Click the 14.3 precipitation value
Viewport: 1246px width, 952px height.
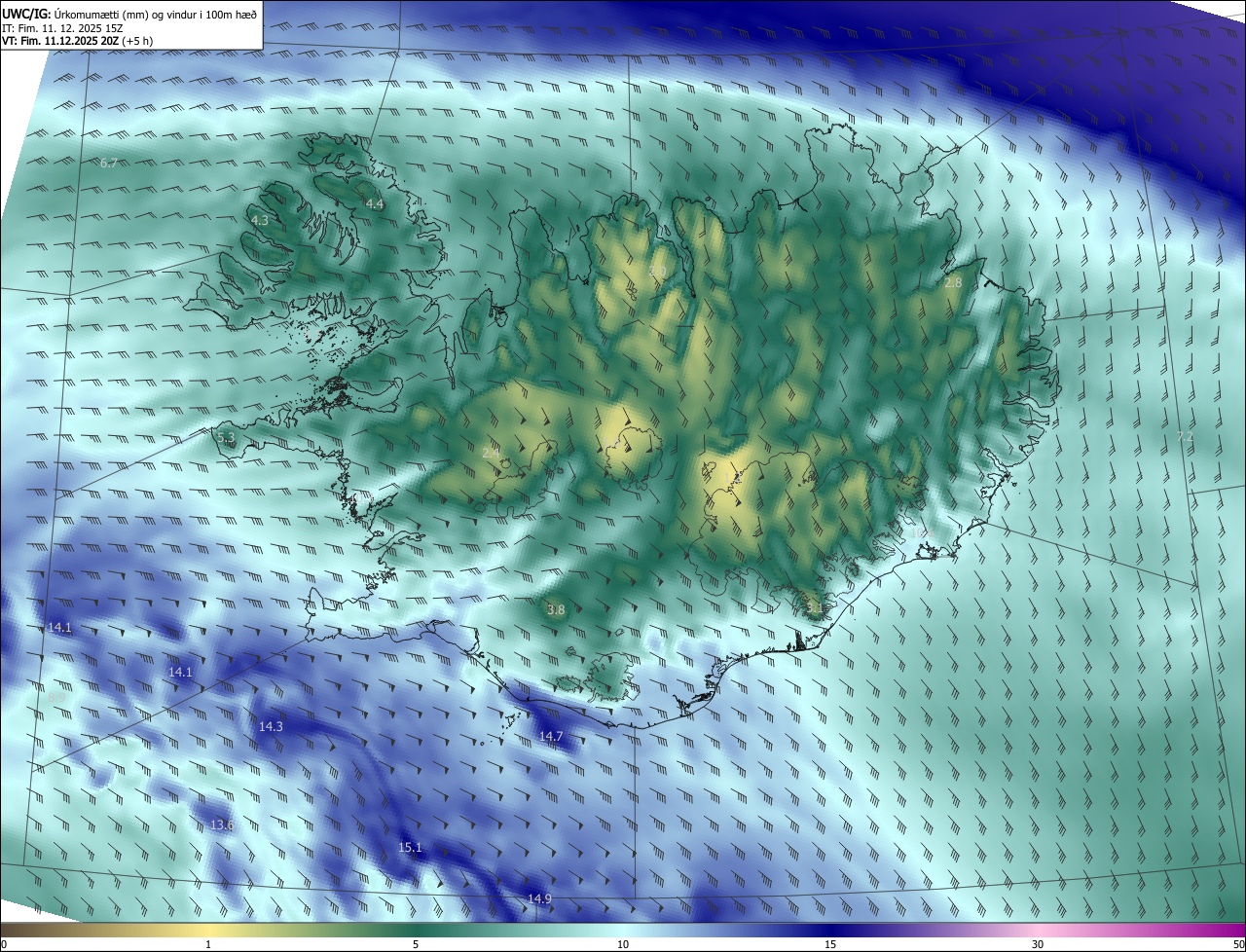click(x=271, y=726)
